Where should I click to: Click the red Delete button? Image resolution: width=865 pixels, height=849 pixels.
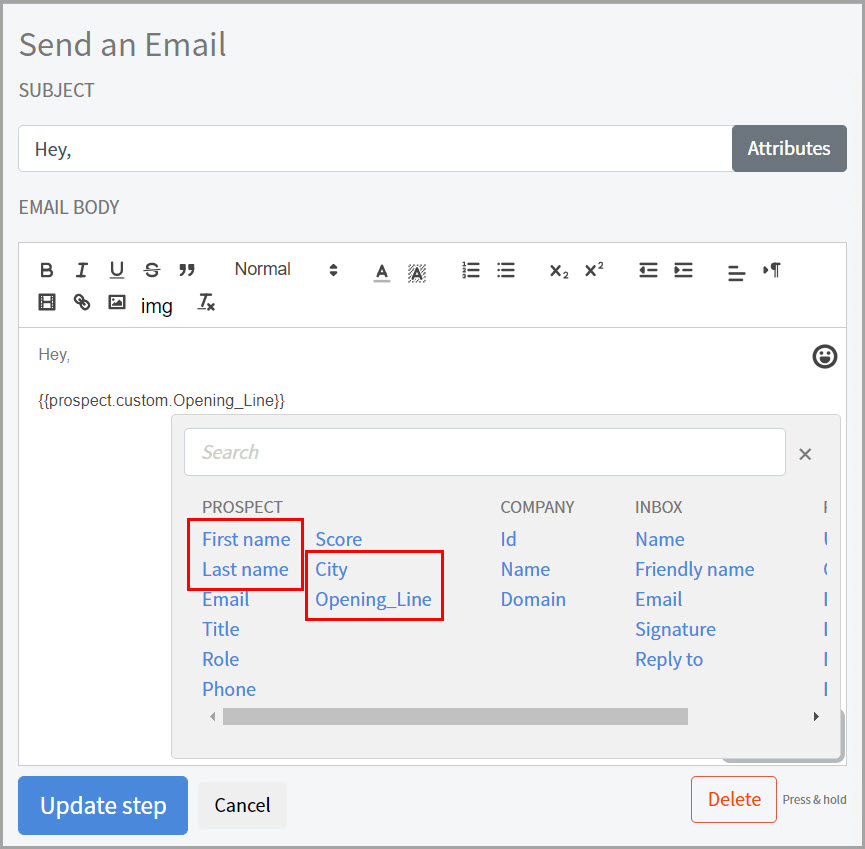pyautogui.click(x=733, y=799)
